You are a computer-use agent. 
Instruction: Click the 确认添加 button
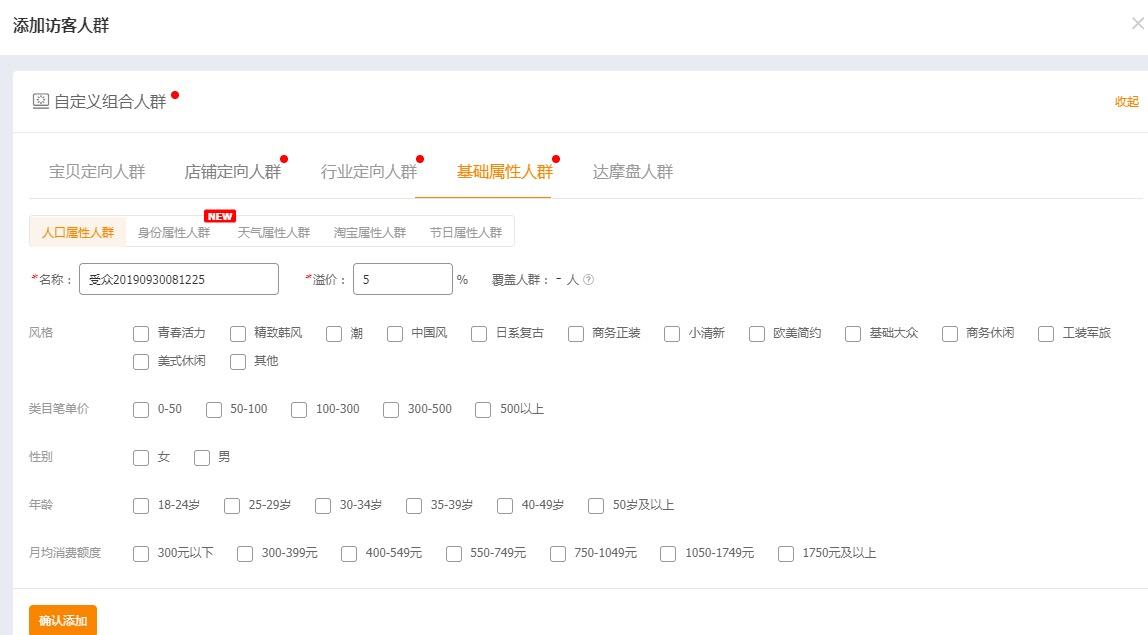pos(63,620)
